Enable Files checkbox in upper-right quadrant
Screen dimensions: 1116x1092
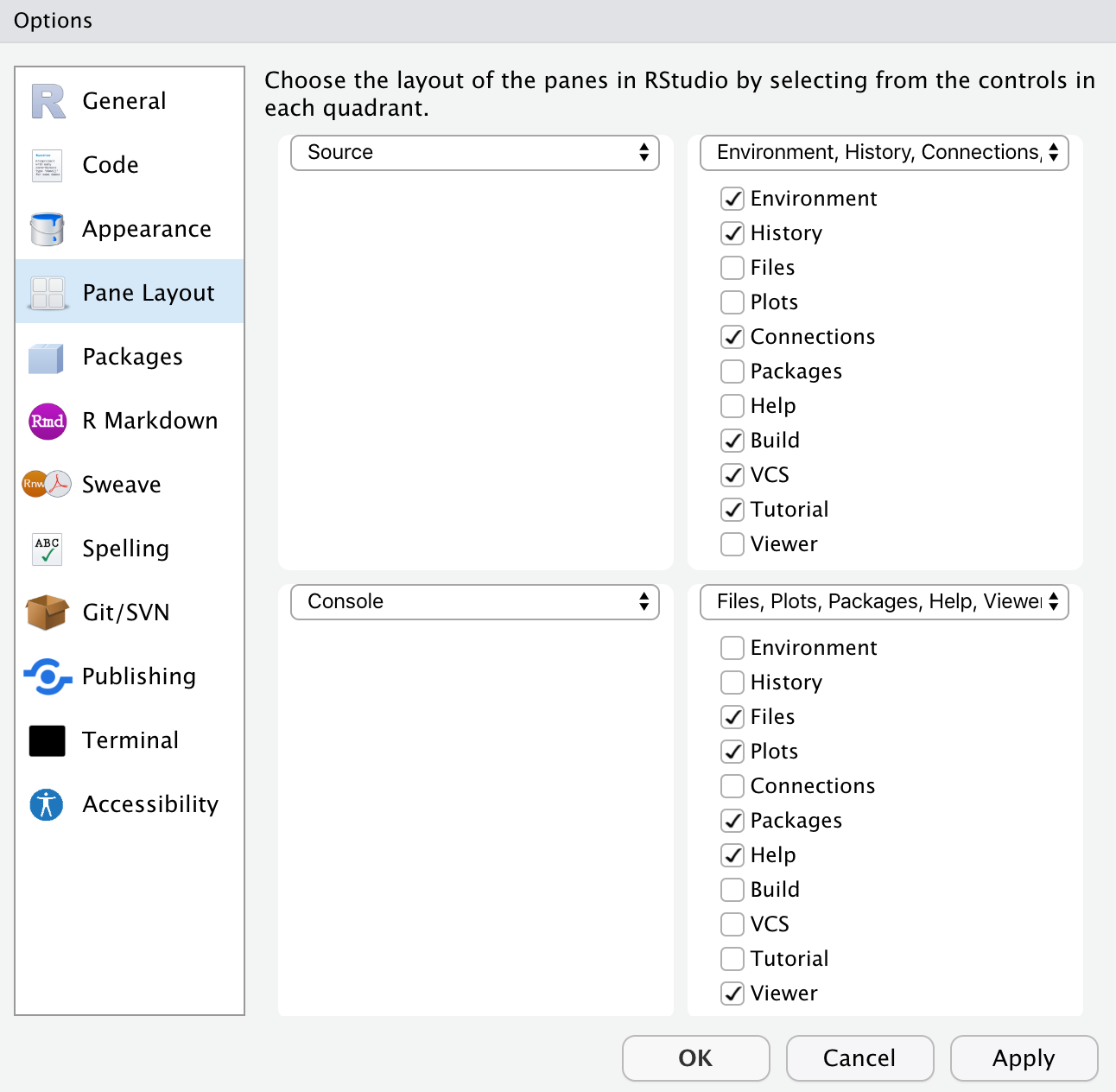(732, 268)
